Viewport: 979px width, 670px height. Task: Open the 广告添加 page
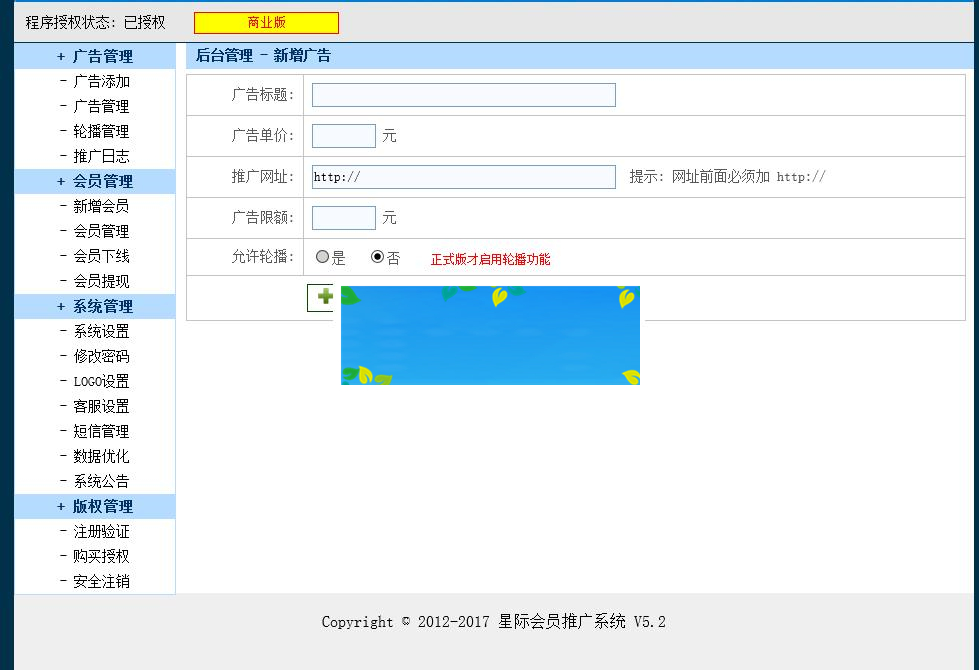click(x=100, y=81)
